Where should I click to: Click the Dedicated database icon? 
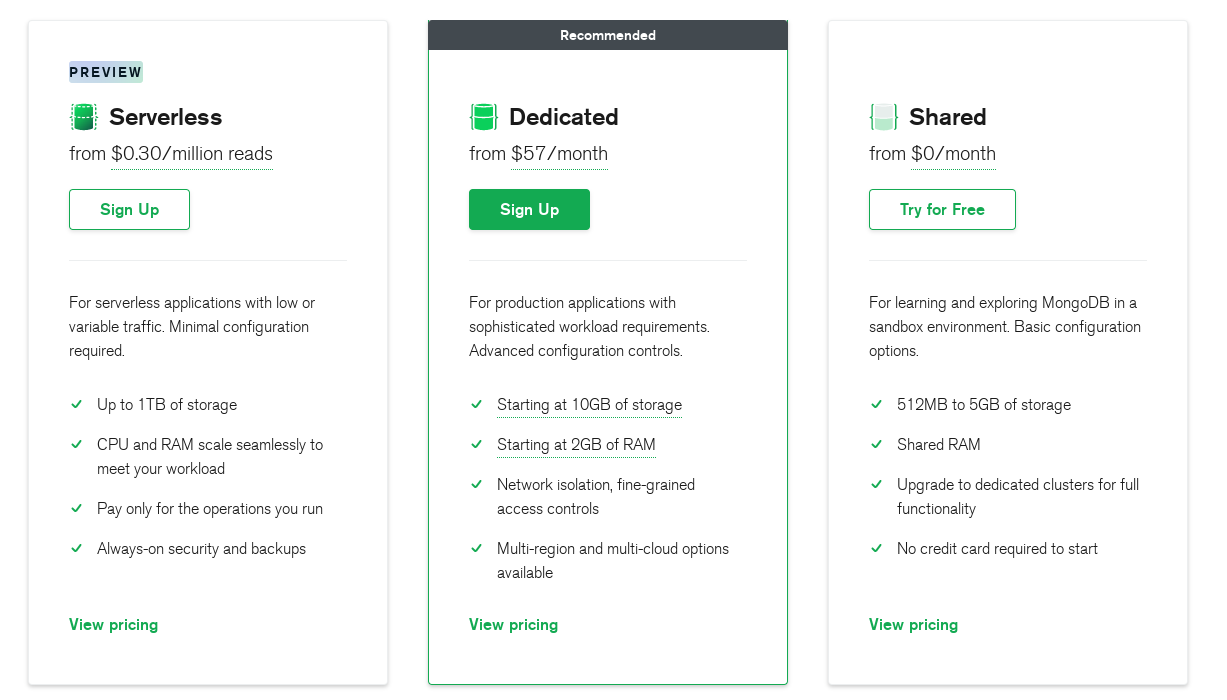pyautogui.click(x=483, y=117)
